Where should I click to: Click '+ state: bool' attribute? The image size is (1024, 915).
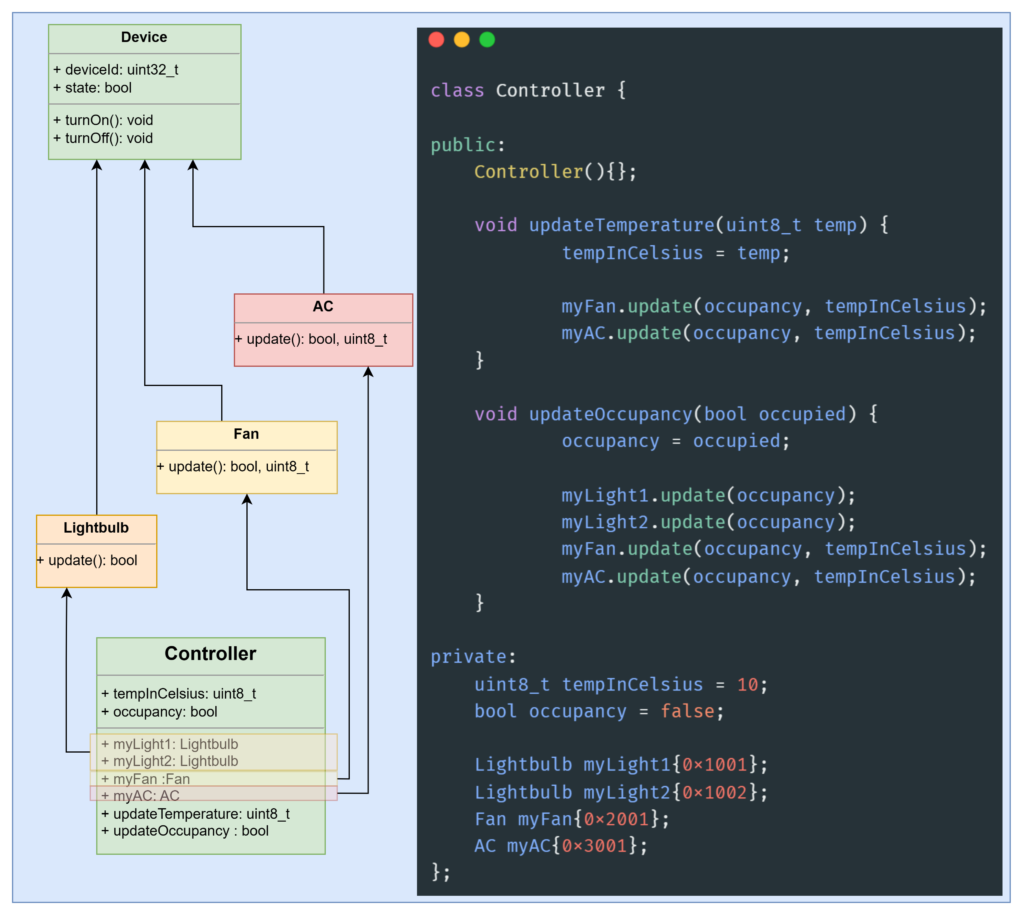click(x=93, y=88)
